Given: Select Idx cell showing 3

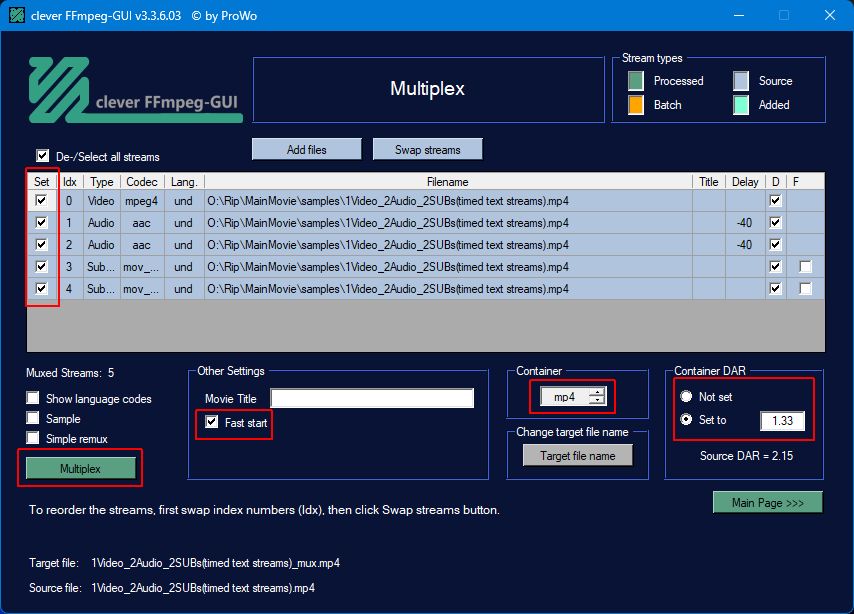Looking at the screenshot, I should (69, 266).
